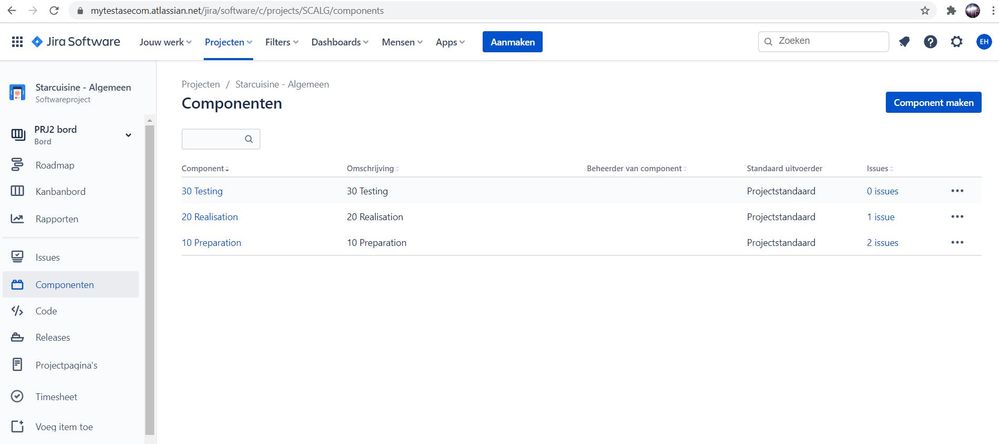
Task: Click the Timesheet check-circle icon
Action: click(x=18, y=396)
